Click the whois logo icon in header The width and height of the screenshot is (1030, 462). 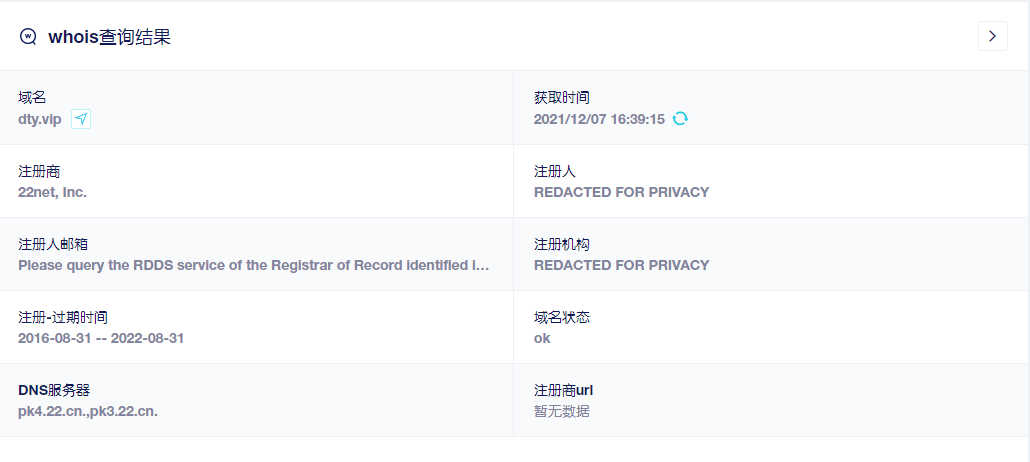(x=28, y=36)
